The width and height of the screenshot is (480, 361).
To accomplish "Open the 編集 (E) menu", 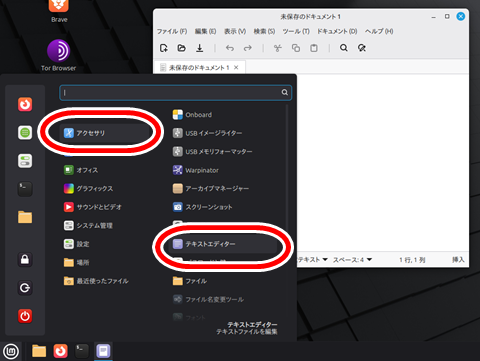I will pyautogui.click(x=205, y=31).
